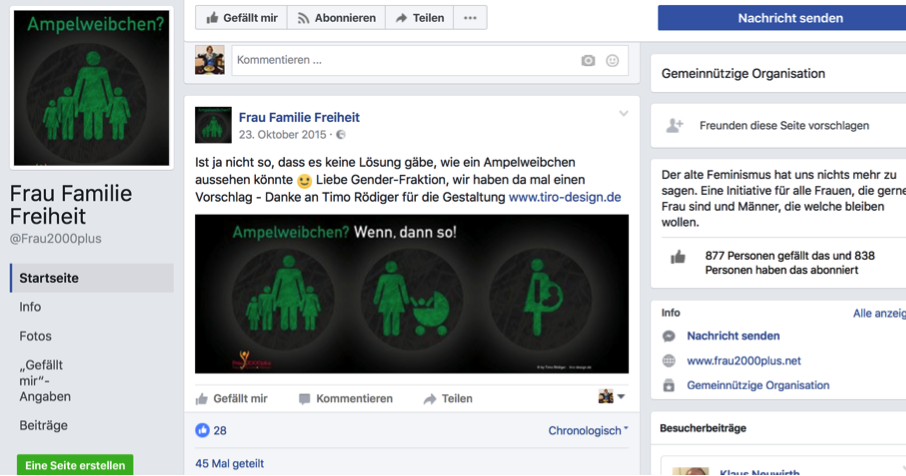Image resolution: width=906 pixels, height=476 pixels.
Task: Click the messenger icon in Info panel
Action: point(669,336)
